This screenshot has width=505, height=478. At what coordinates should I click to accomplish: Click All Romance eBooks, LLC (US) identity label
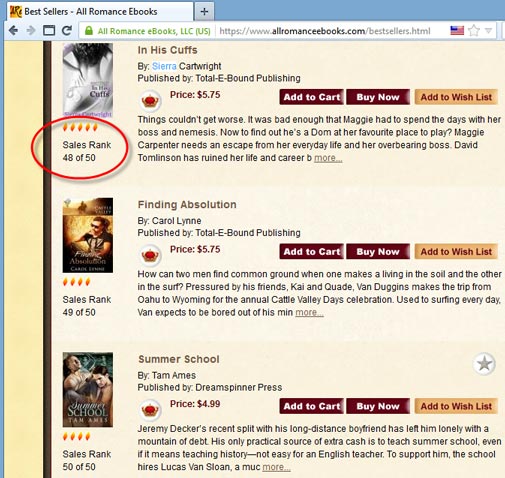(x=154, y=31)
